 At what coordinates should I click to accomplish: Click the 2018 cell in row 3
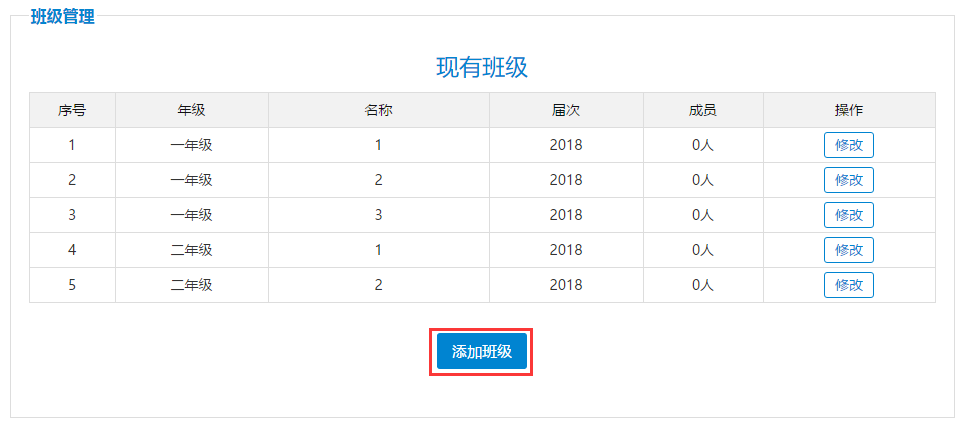(x=566, y=215)
